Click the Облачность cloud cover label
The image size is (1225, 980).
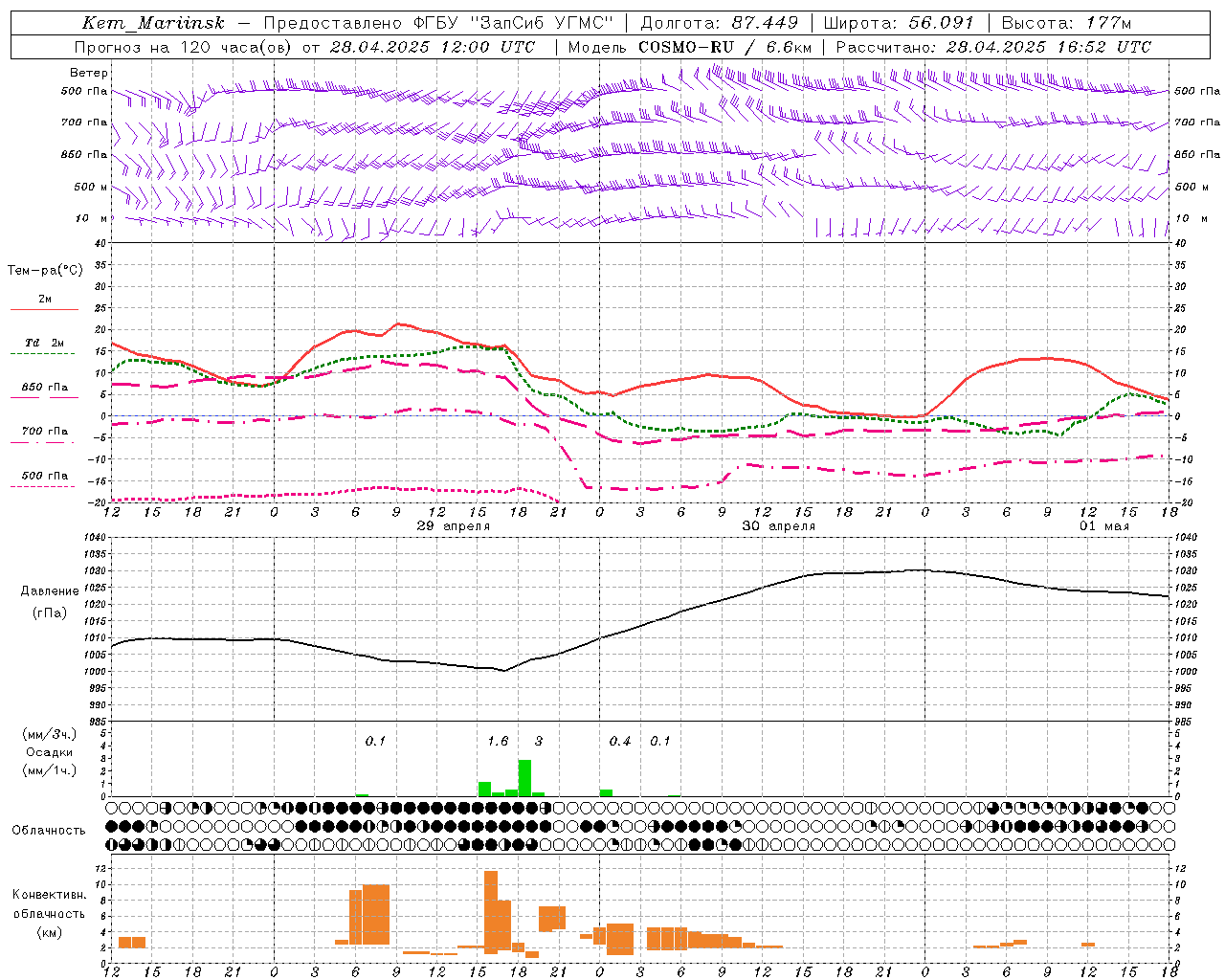[x=49, y=831]
